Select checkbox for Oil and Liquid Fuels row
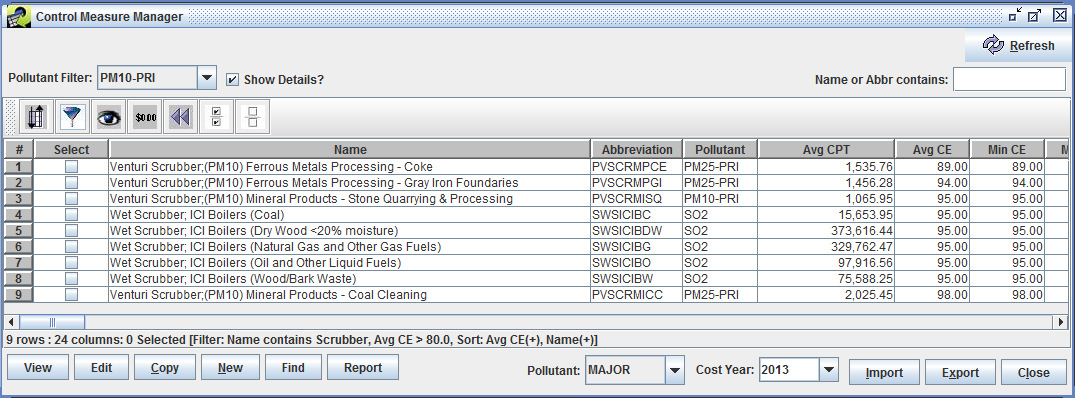 (71, 262)
